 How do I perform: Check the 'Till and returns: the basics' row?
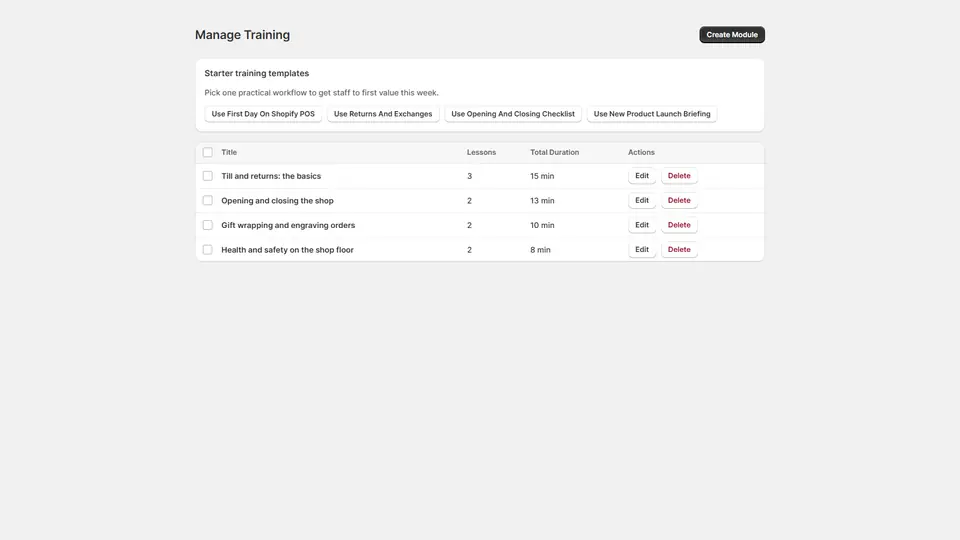pyautogui.click(x=208, y=176)
